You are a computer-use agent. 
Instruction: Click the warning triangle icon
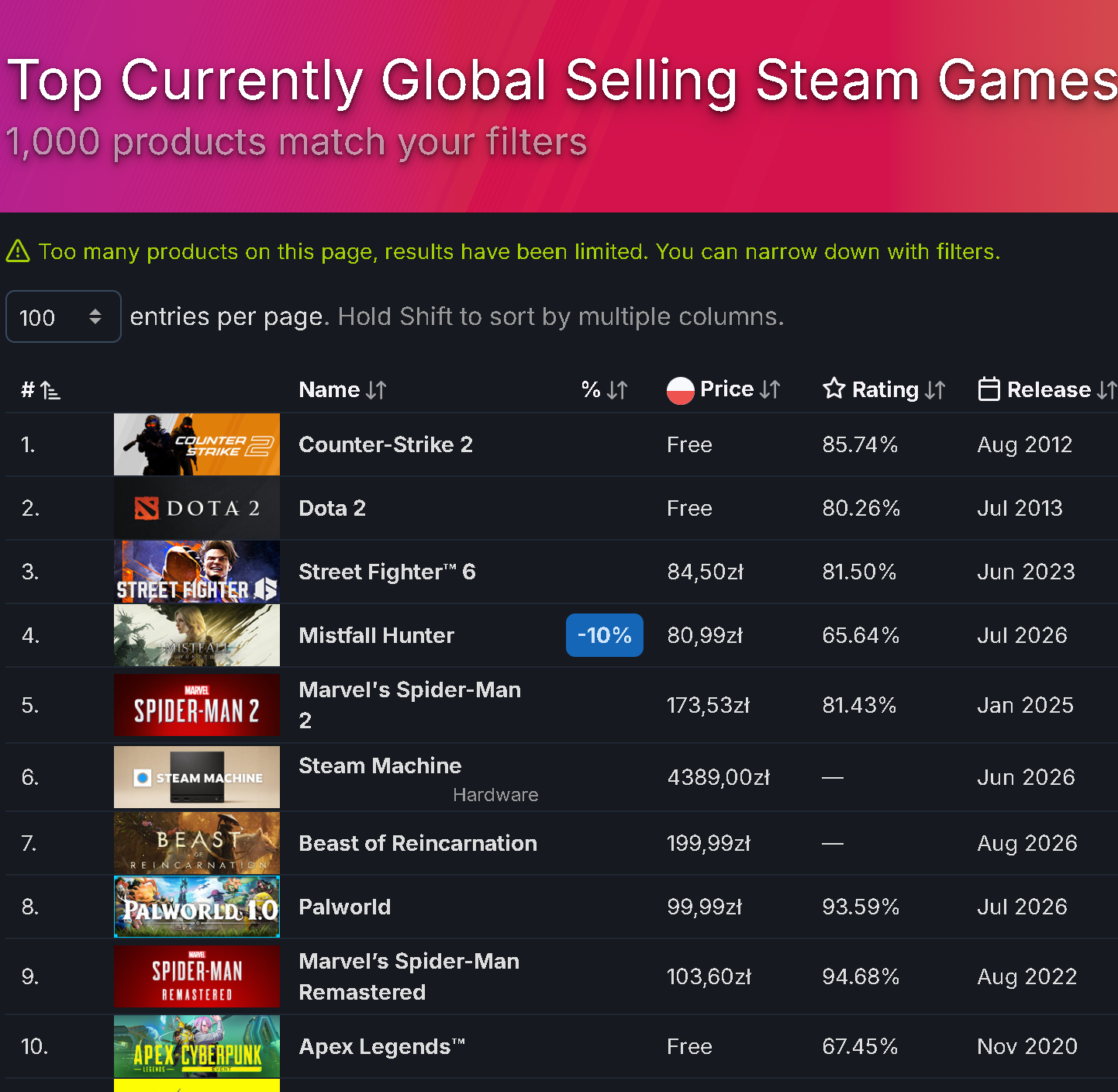18,251
